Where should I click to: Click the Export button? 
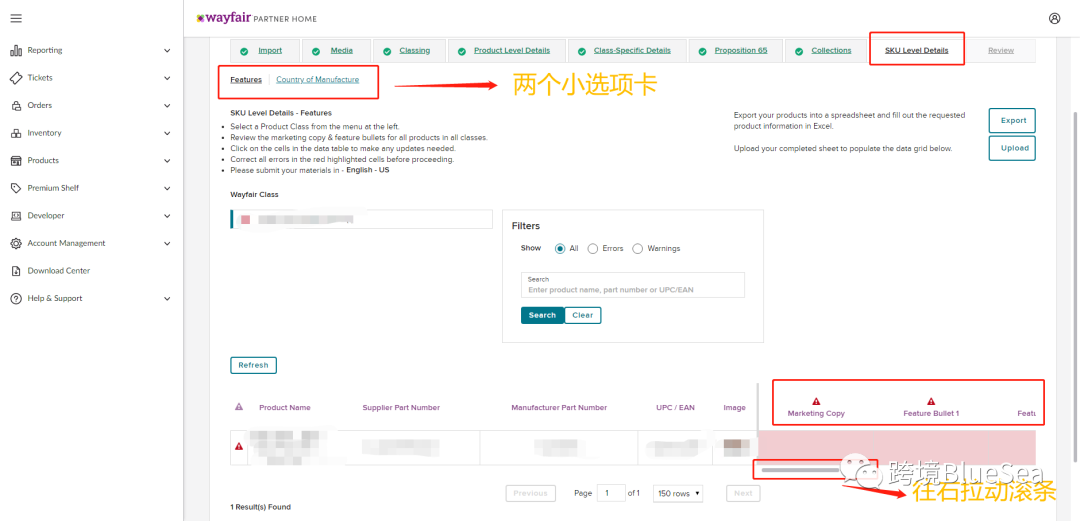click(1012, 121)
